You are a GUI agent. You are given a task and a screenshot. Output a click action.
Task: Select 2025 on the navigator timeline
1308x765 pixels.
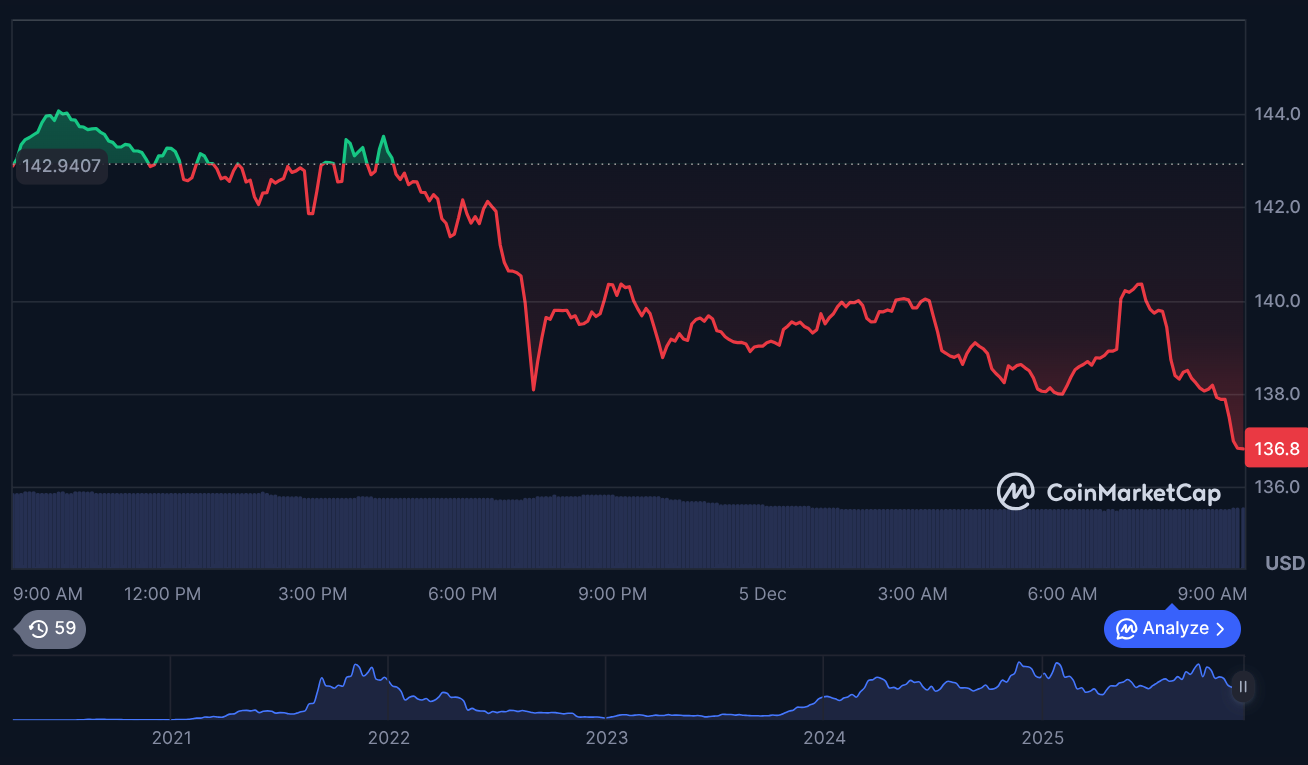coord(1042,738)
